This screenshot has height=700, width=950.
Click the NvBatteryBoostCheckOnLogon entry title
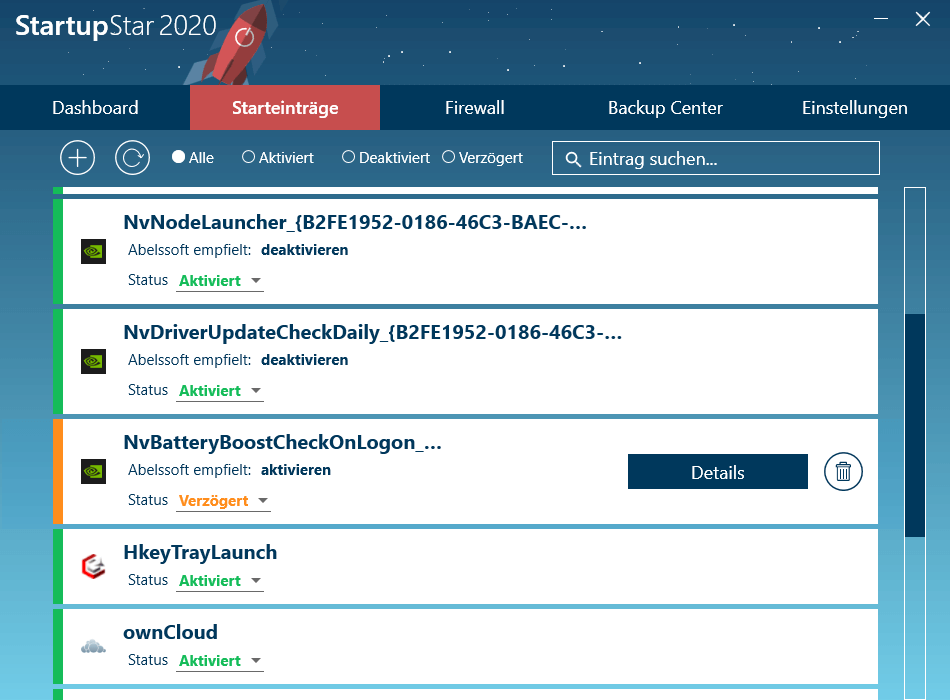coord(282,442)
